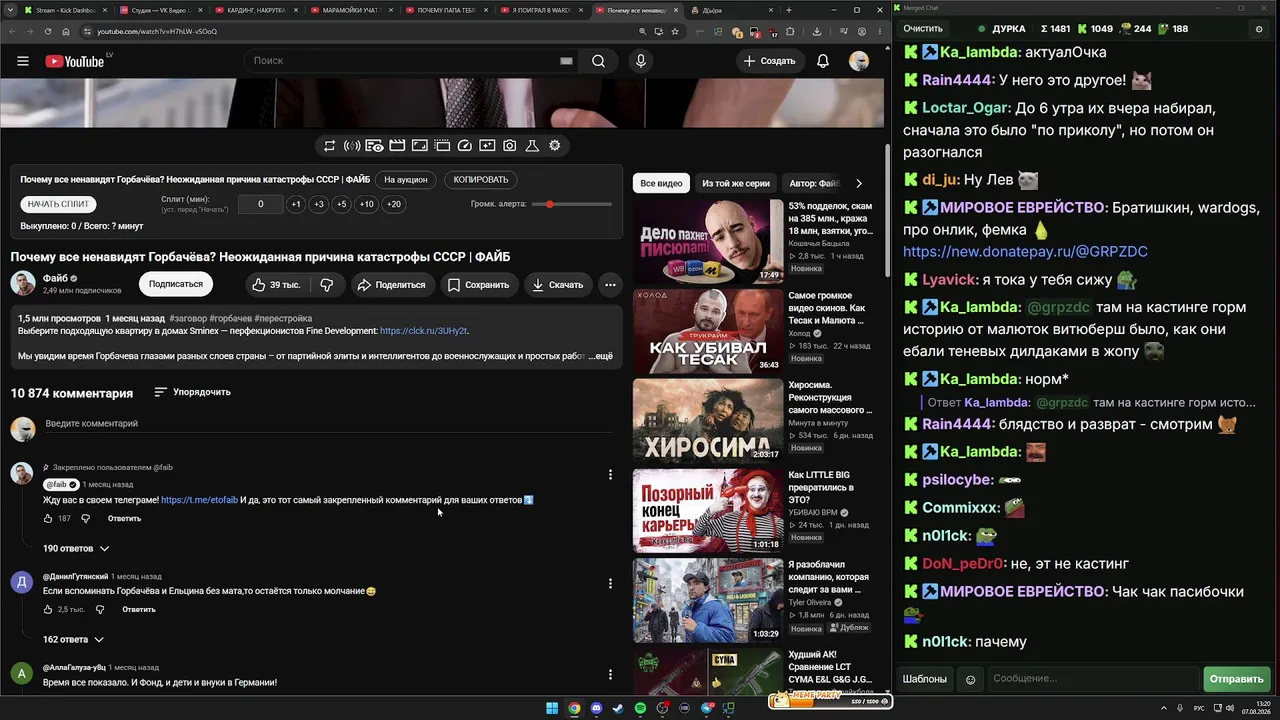The width and height of the screenshot is (1280, 720).
Task: Click the split minutes input field
Action: (260, 204)
